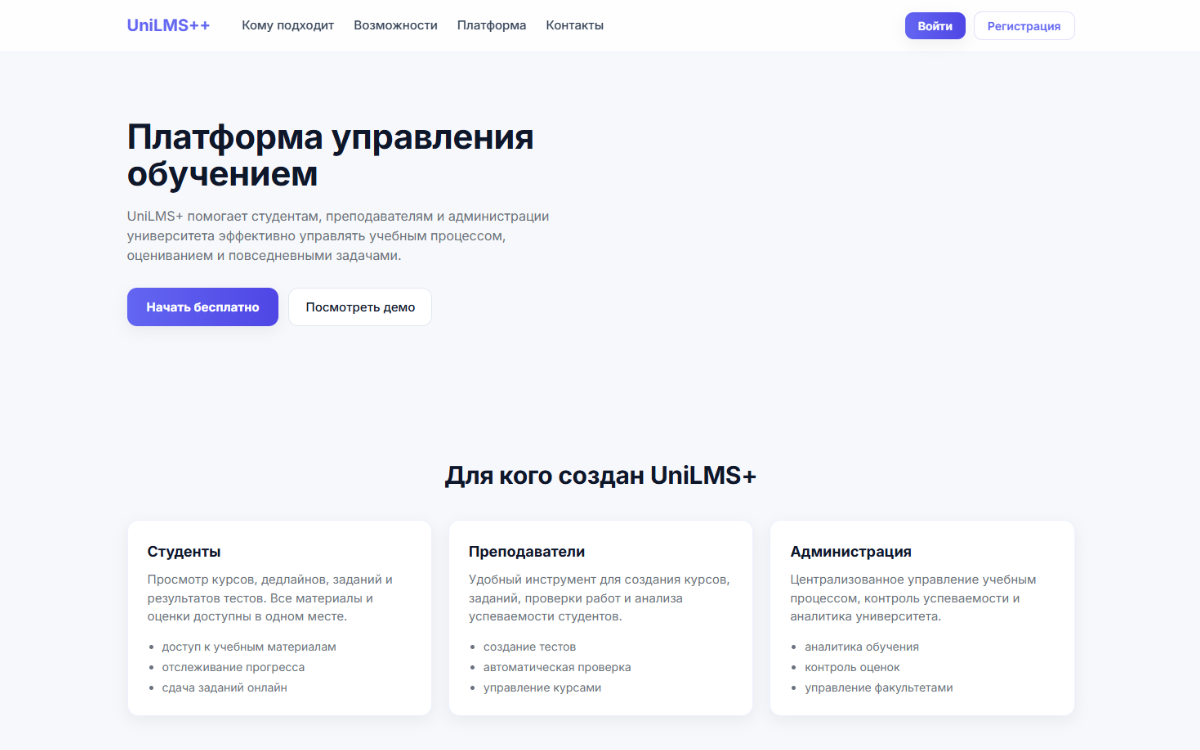The image size is (1200, 750).
Task: Click the UniLMS++ logo
Action: pos(168,25)
